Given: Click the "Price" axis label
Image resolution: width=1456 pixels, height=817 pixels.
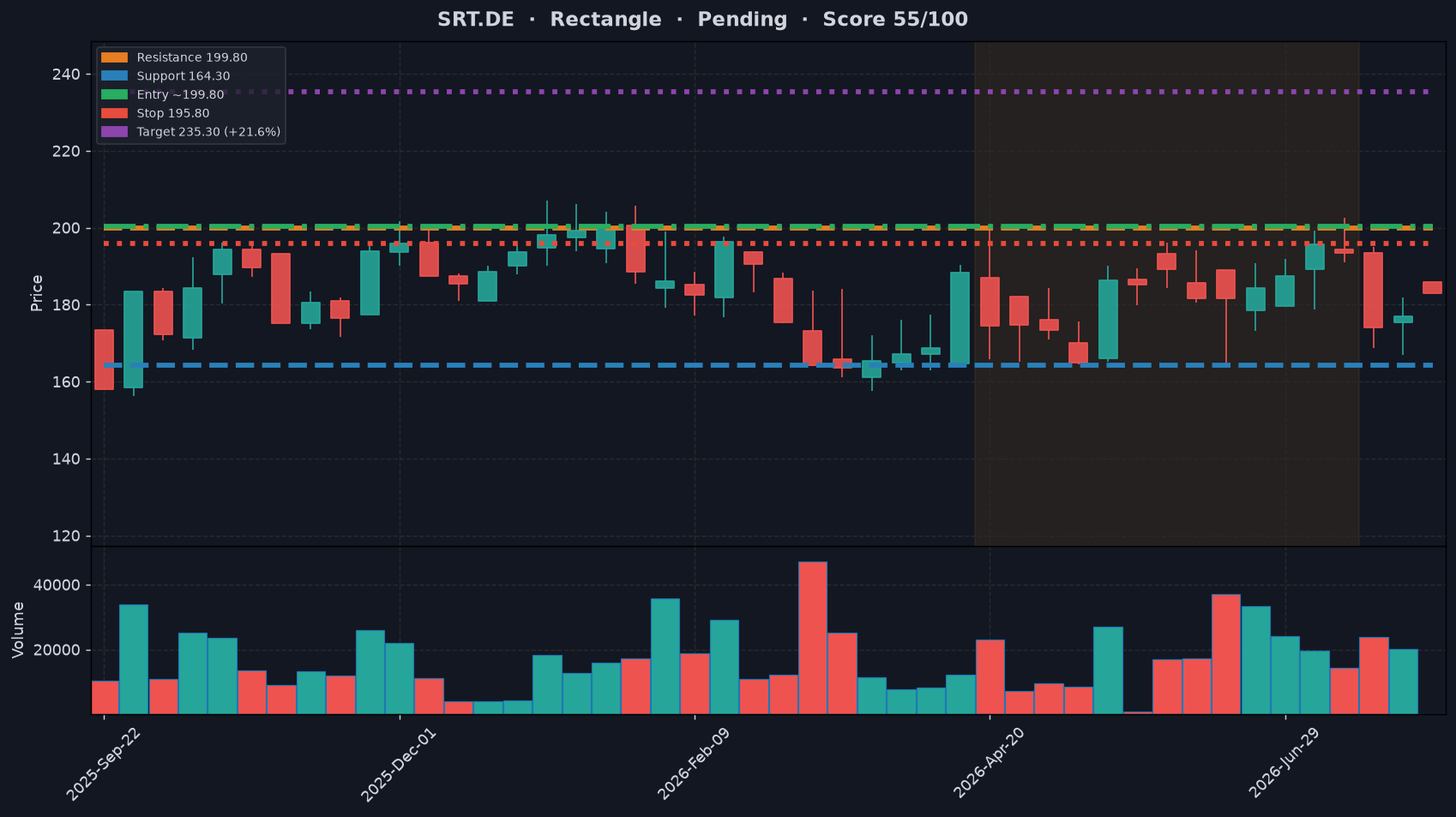Looking at the screenshot, I should (37, 293).
